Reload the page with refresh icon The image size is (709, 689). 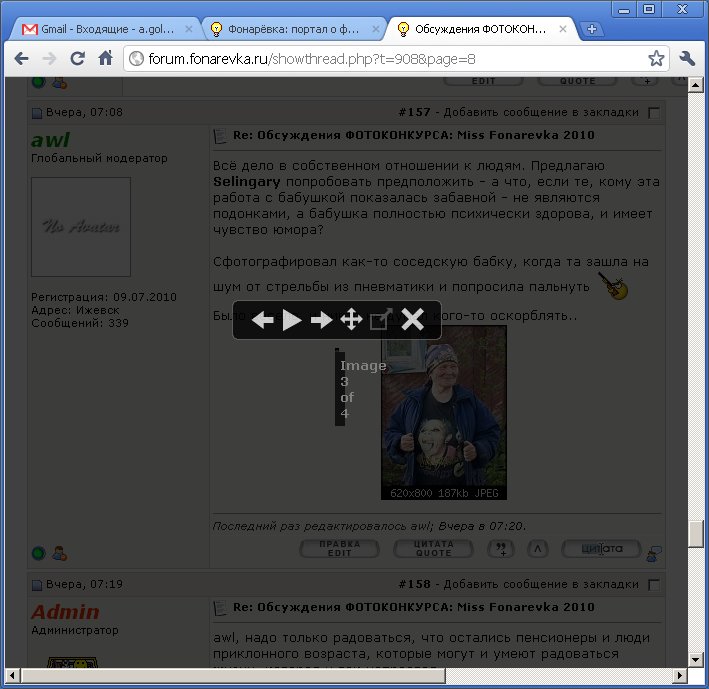pyautogui.click(x=77, y=58)
